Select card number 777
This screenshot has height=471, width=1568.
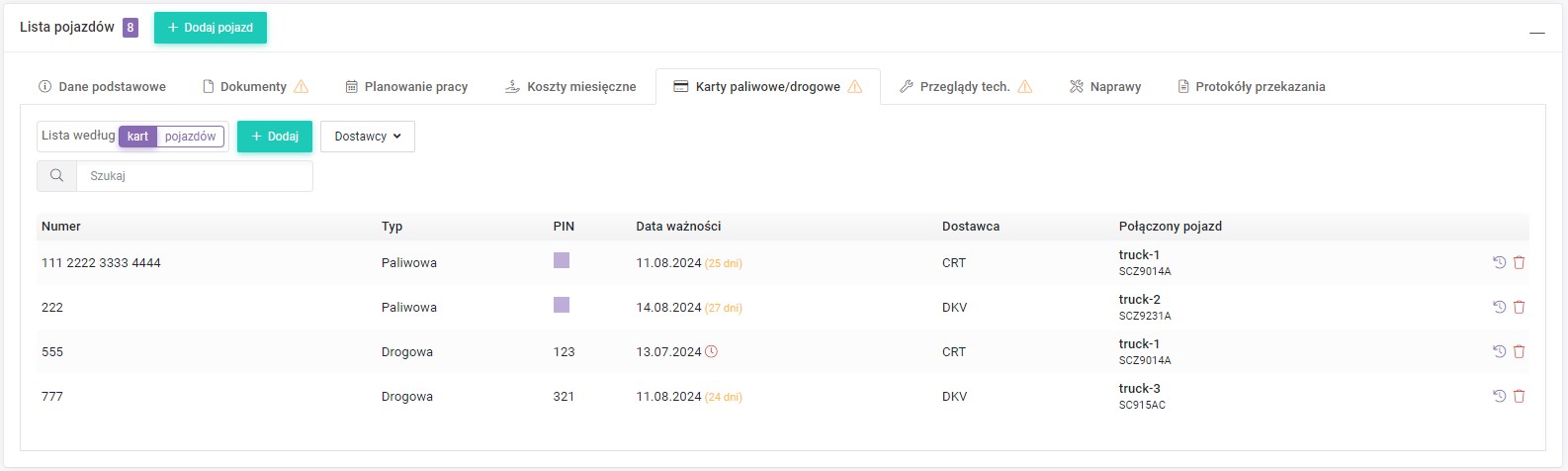pos(52,396)
